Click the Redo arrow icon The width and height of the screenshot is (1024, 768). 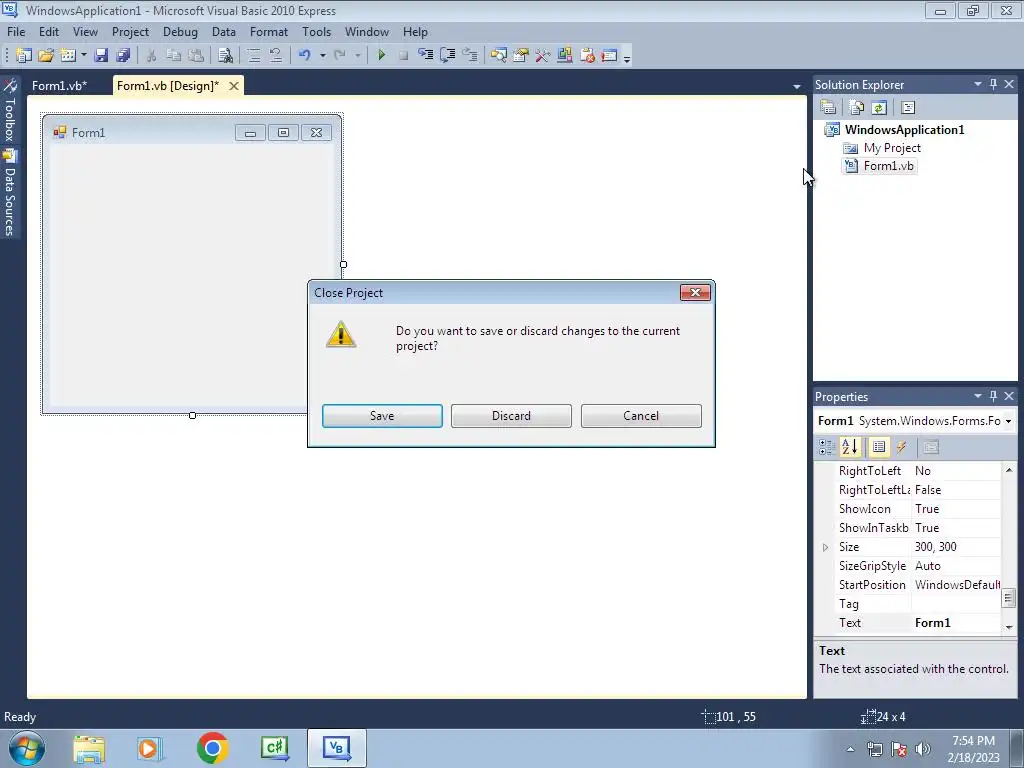coord(340,56)
